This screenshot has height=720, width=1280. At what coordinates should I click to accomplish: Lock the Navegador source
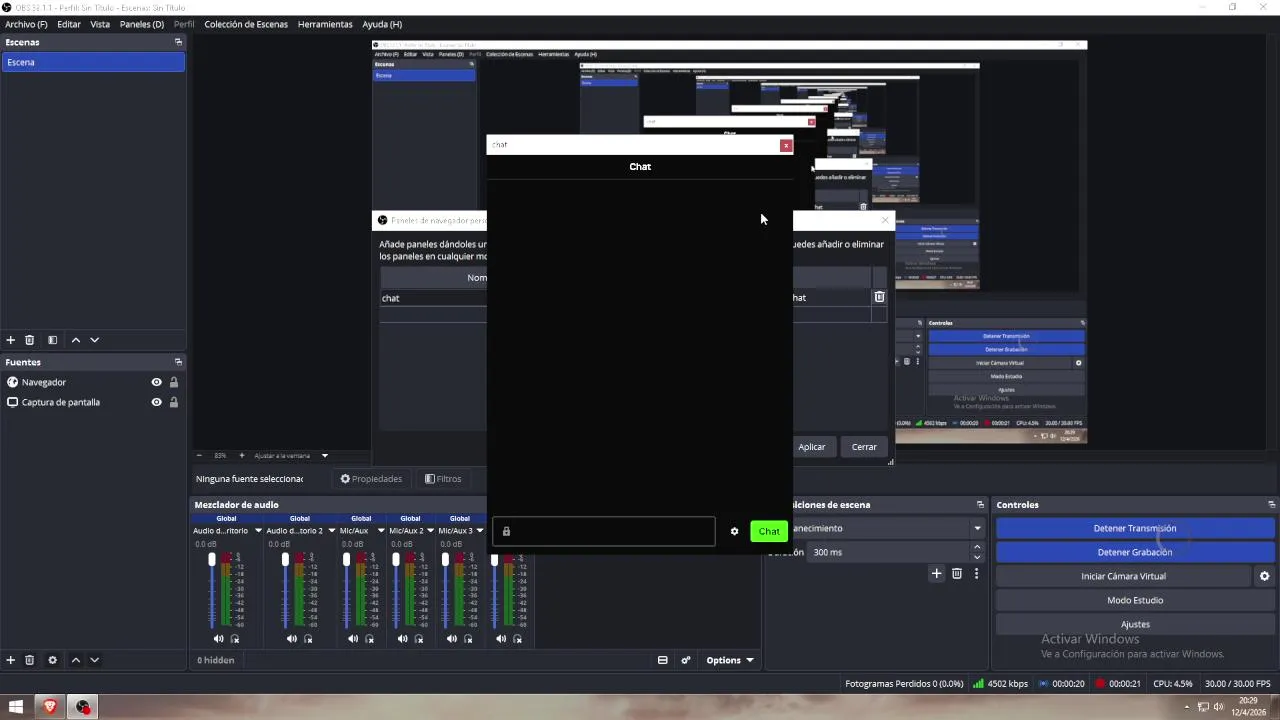tap(174, 382)
